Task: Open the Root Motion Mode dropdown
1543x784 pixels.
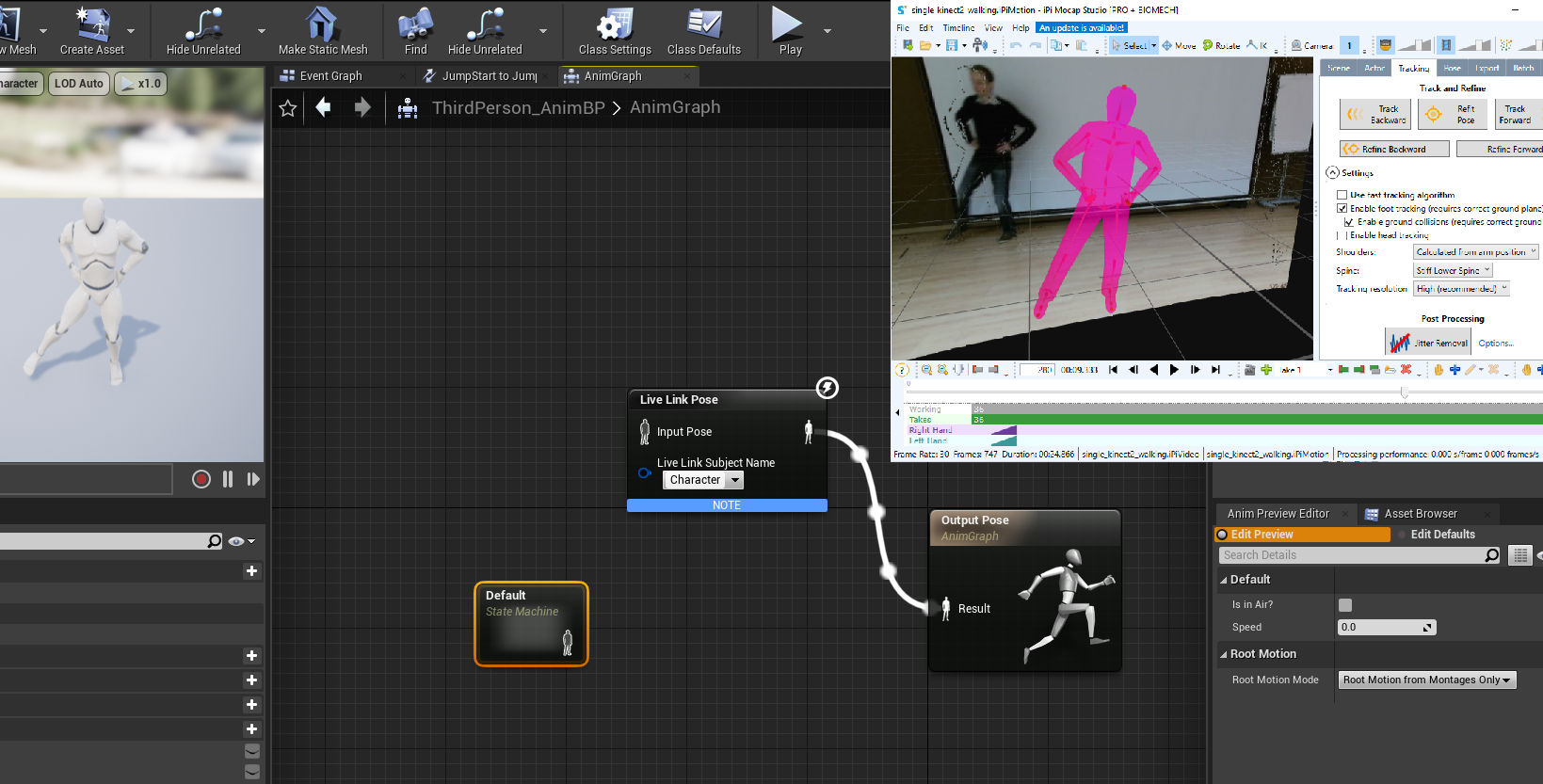Action: pos(1426,680)
